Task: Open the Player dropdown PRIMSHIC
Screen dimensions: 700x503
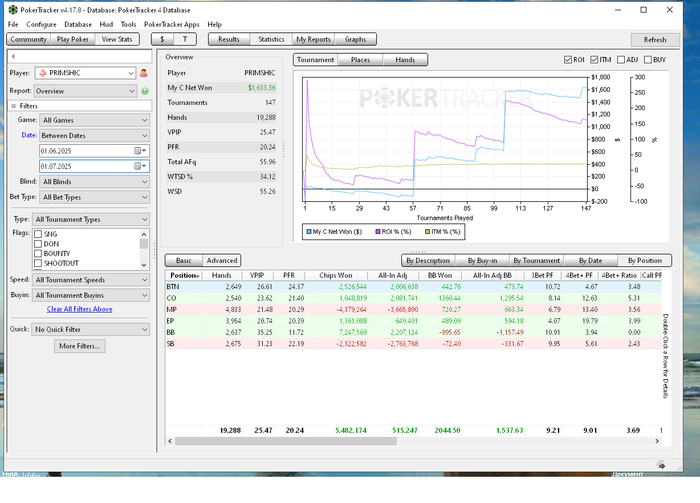Action: [85, 73]
